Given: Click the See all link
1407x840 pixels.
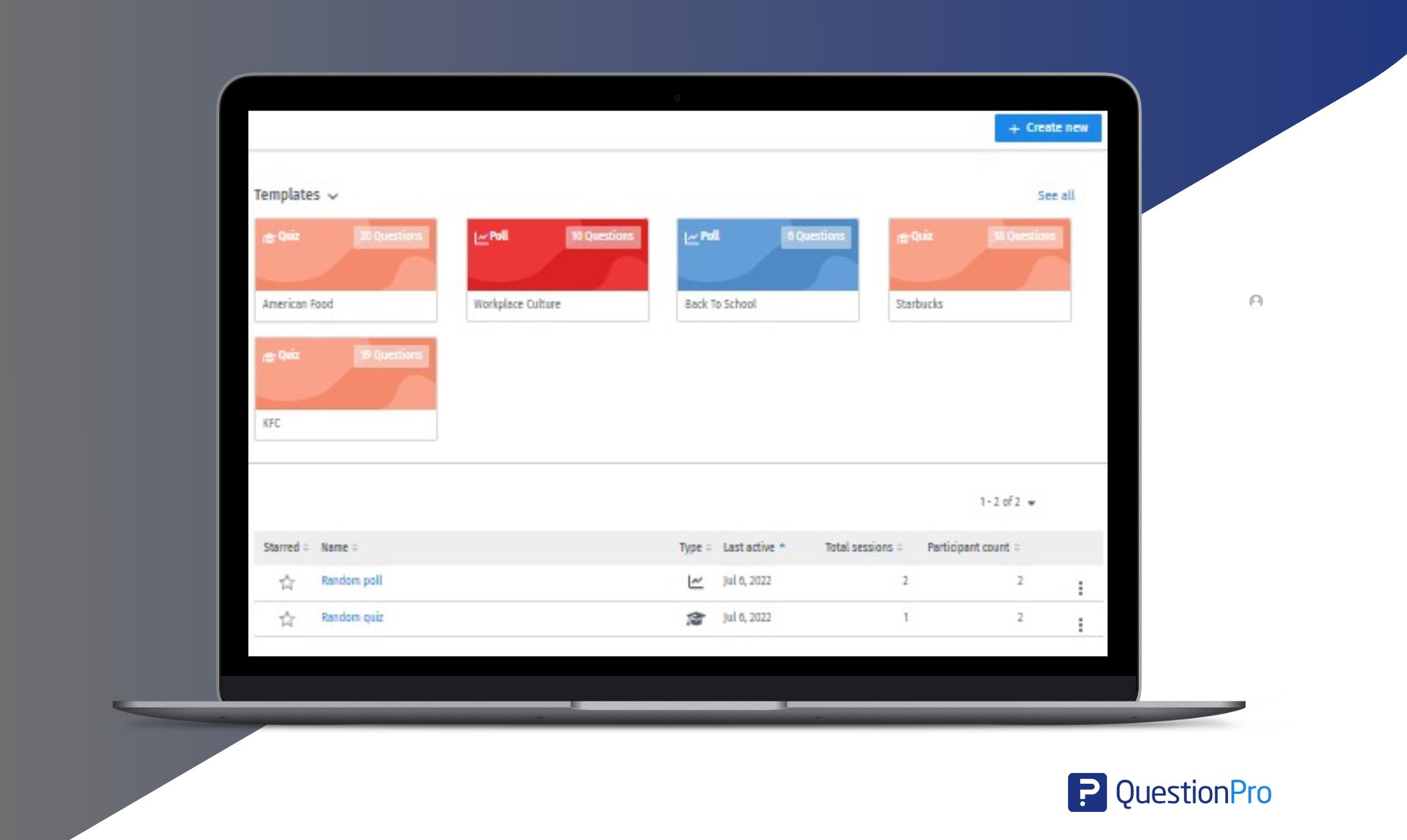Looking at the screenshot, I should (1055, 195).
